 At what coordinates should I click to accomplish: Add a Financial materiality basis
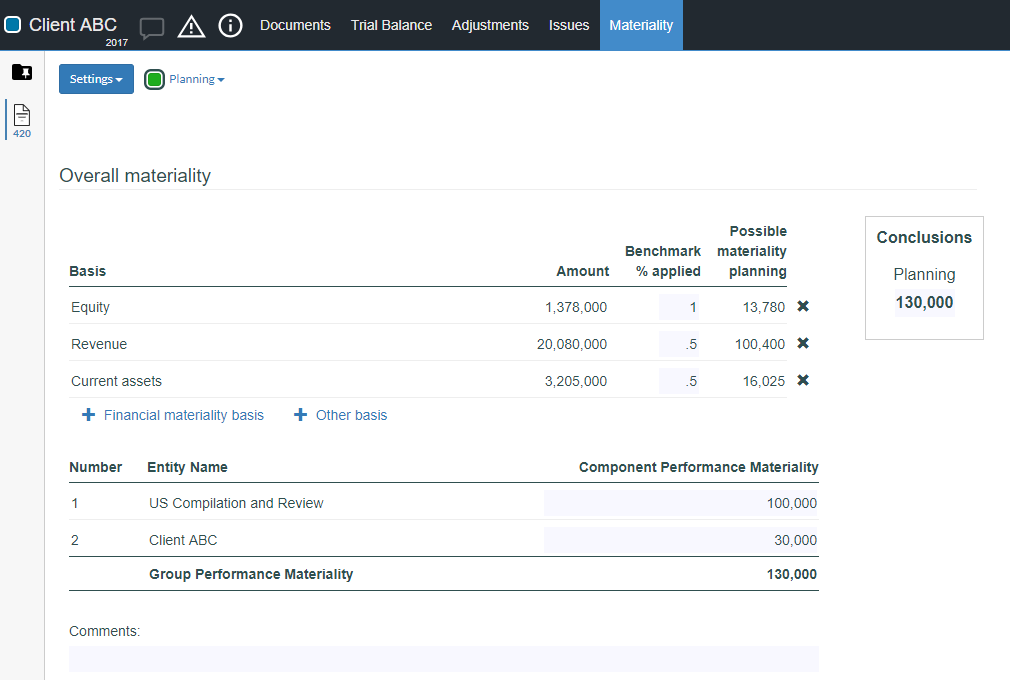[172, 414]
